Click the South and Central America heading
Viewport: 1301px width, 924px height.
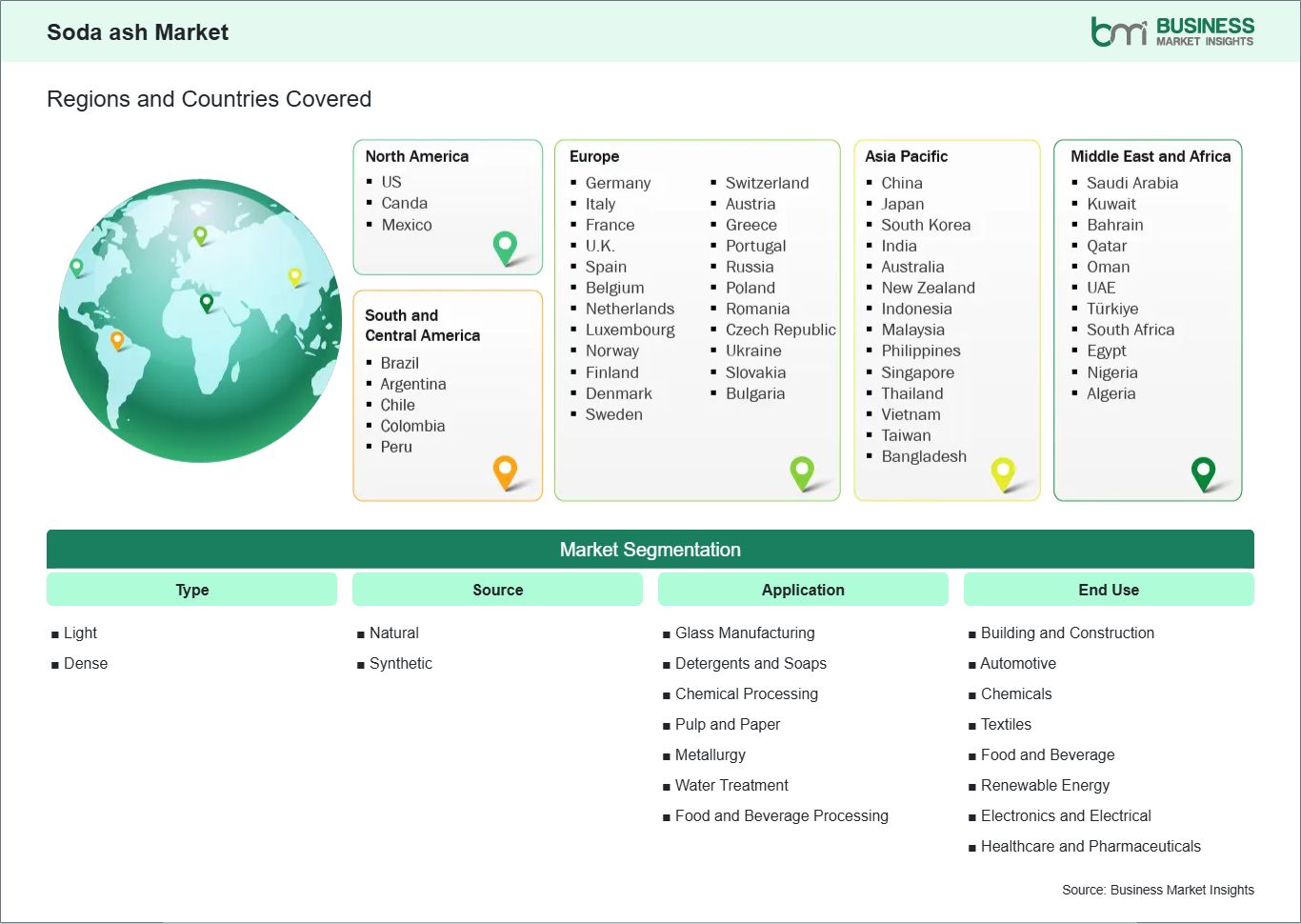[x=422, y=325]
